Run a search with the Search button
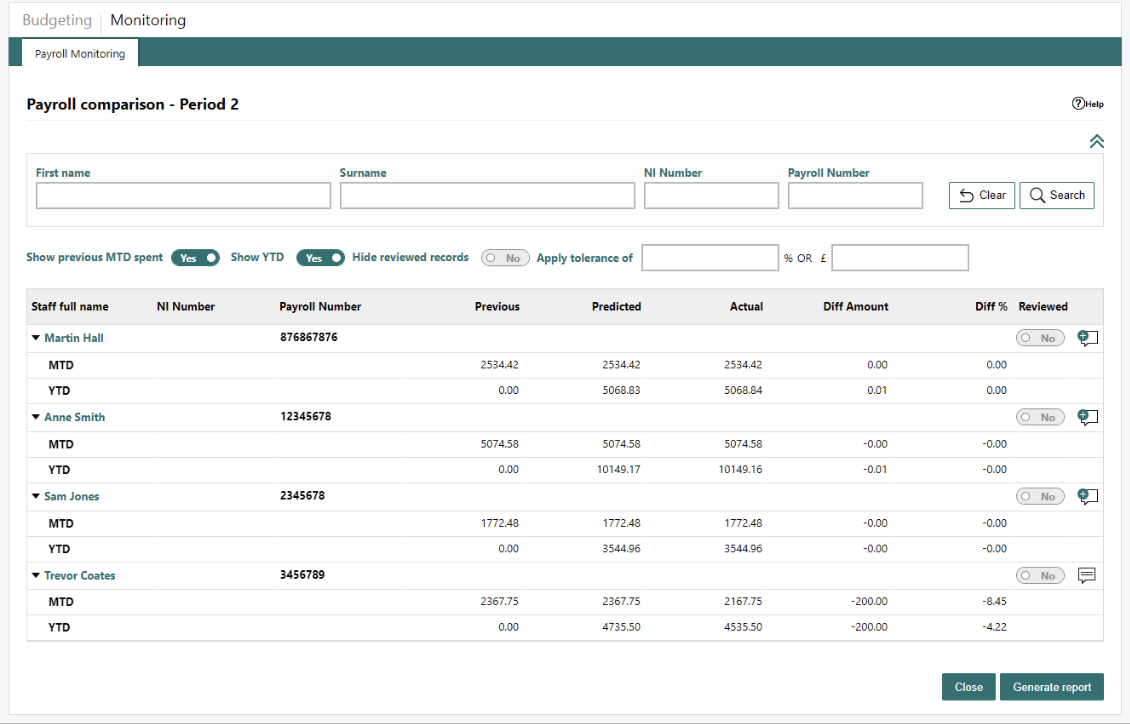This screenshot has width=1130, height=724. click(1057, 195)
